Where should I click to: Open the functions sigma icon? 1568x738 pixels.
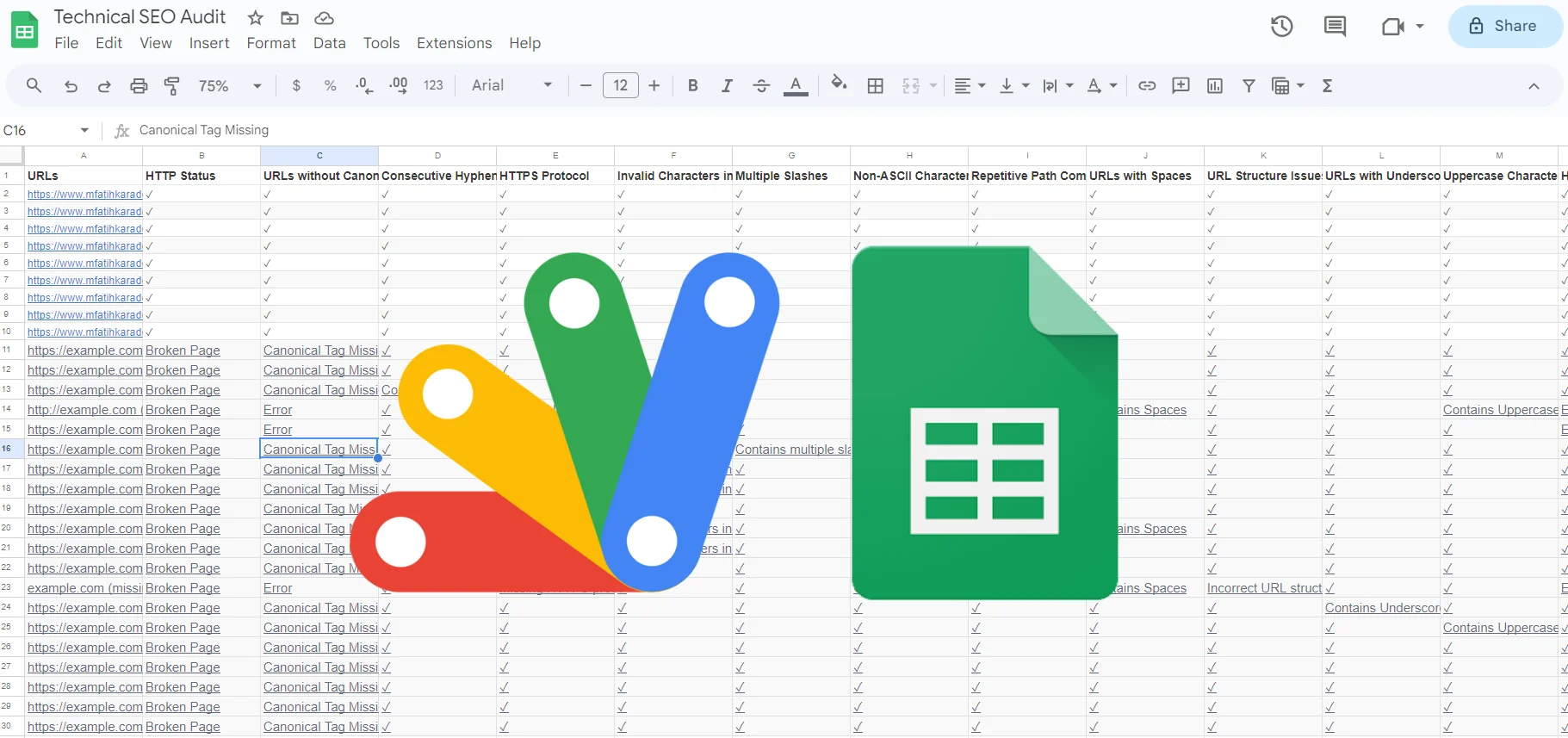[x=1327, y=85]
